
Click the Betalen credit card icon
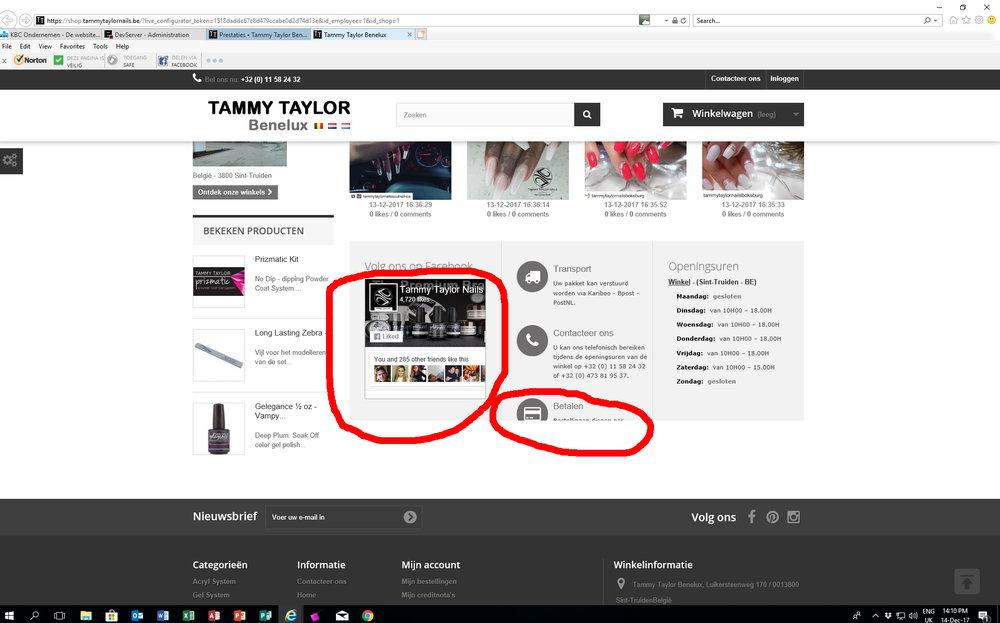532,411
